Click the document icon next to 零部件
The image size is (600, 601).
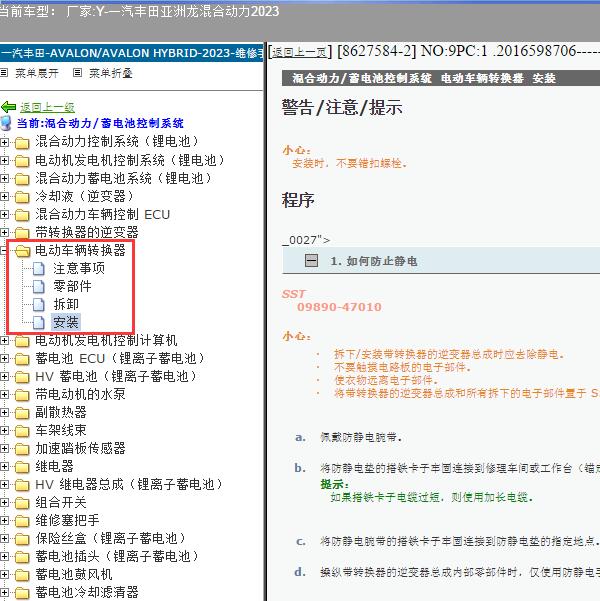pos(38,287)
